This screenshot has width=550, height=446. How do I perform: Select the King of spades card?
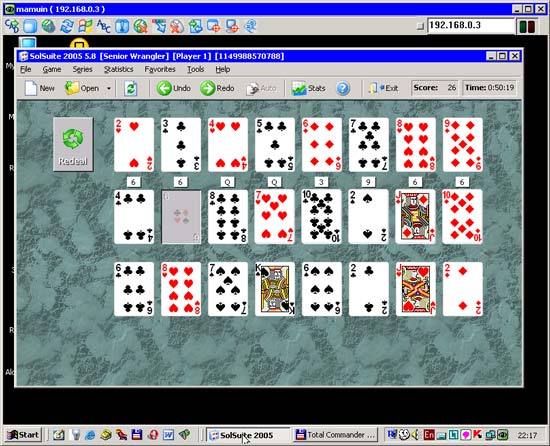click(x=275, y=289)
